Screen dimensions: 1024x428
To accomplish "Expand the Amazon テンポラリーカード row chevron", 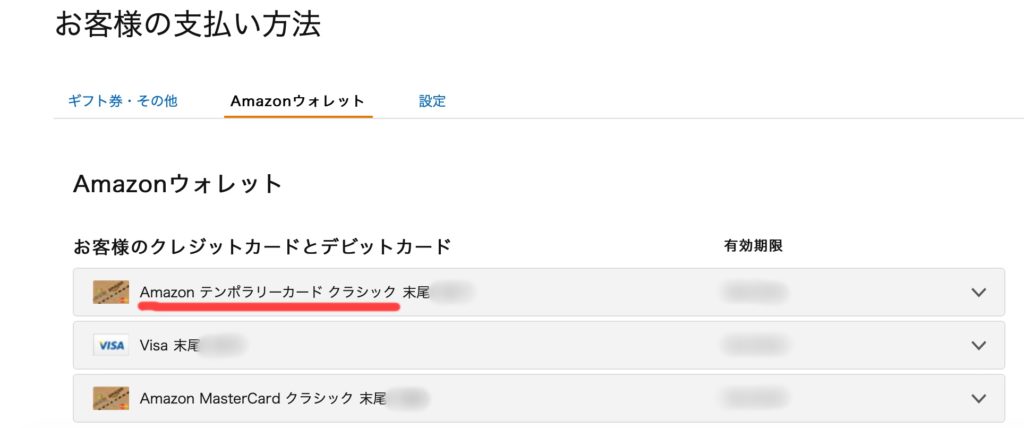I will [x=979, y=292].
